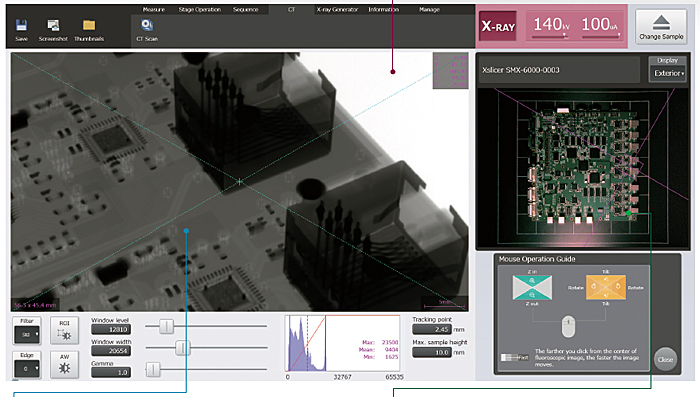Image resolution: width=700 pixels, height=397 pixels.
Task: Close the Mouse Operation Guide
Action: 665,359
